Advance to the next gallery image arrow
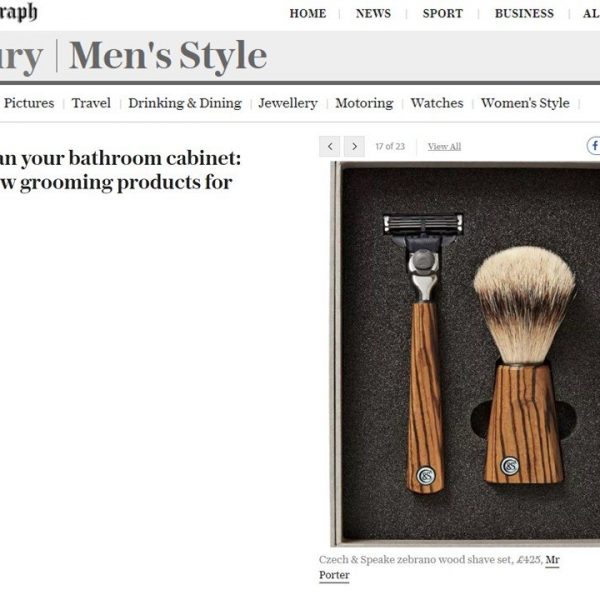The image size is (600, 600). point(354,147)
